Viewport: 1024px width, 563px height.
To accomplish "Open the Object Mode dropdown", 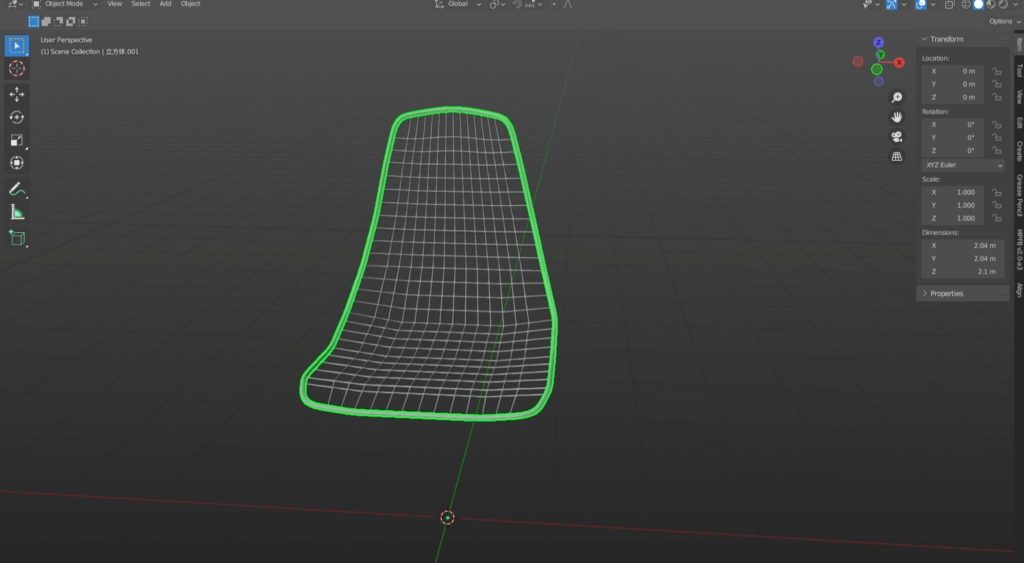I will coord(65,4).
